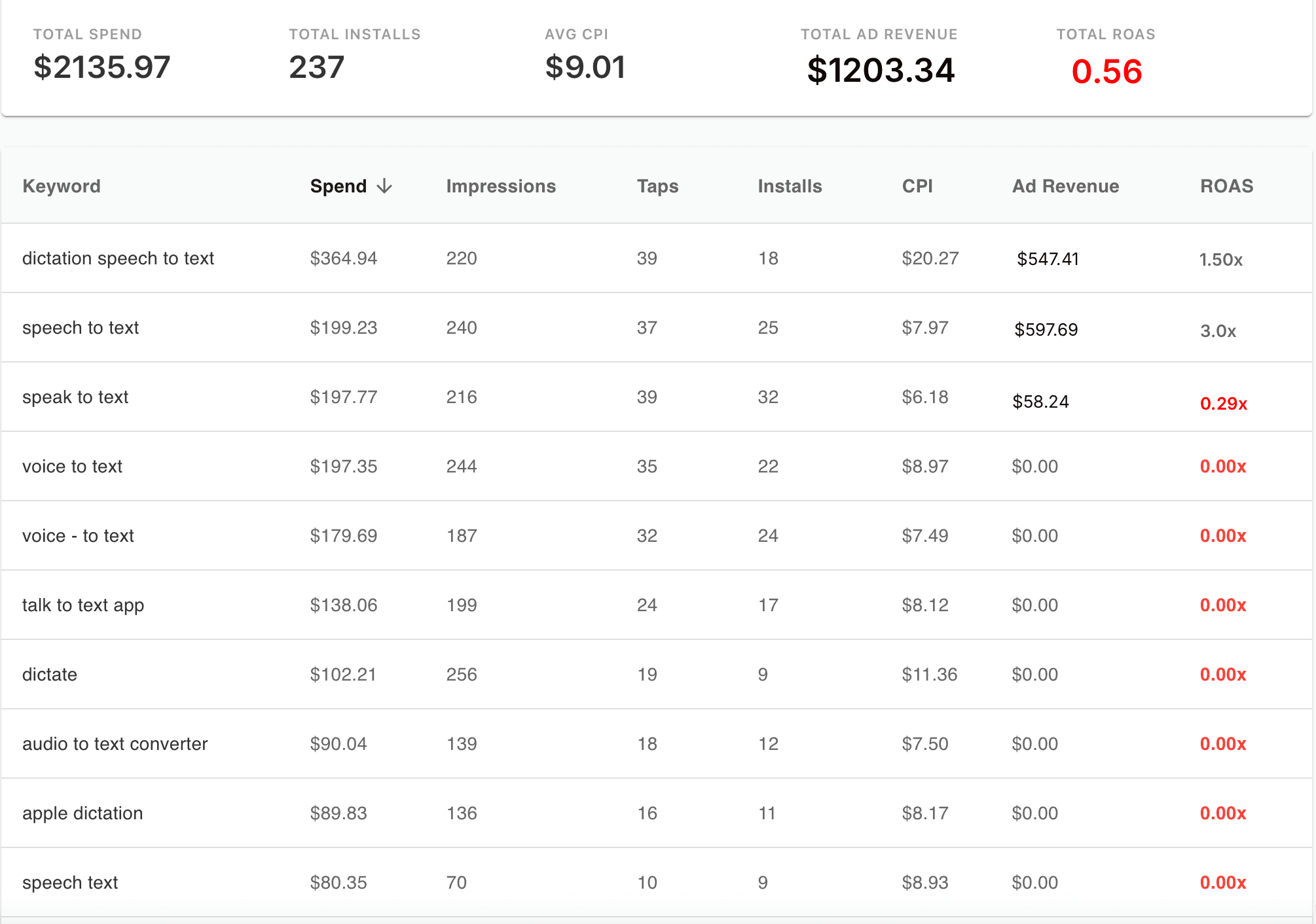Screen dimensions: 1316x924
Task: Open the 'speak to text' keyword row
Action: (x=75, y=397)
